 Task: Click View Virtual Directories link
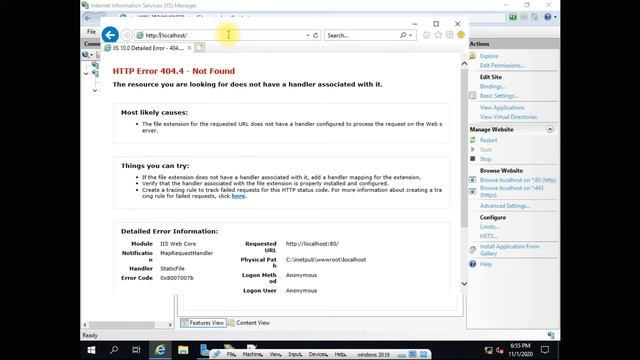coord(508,117)
